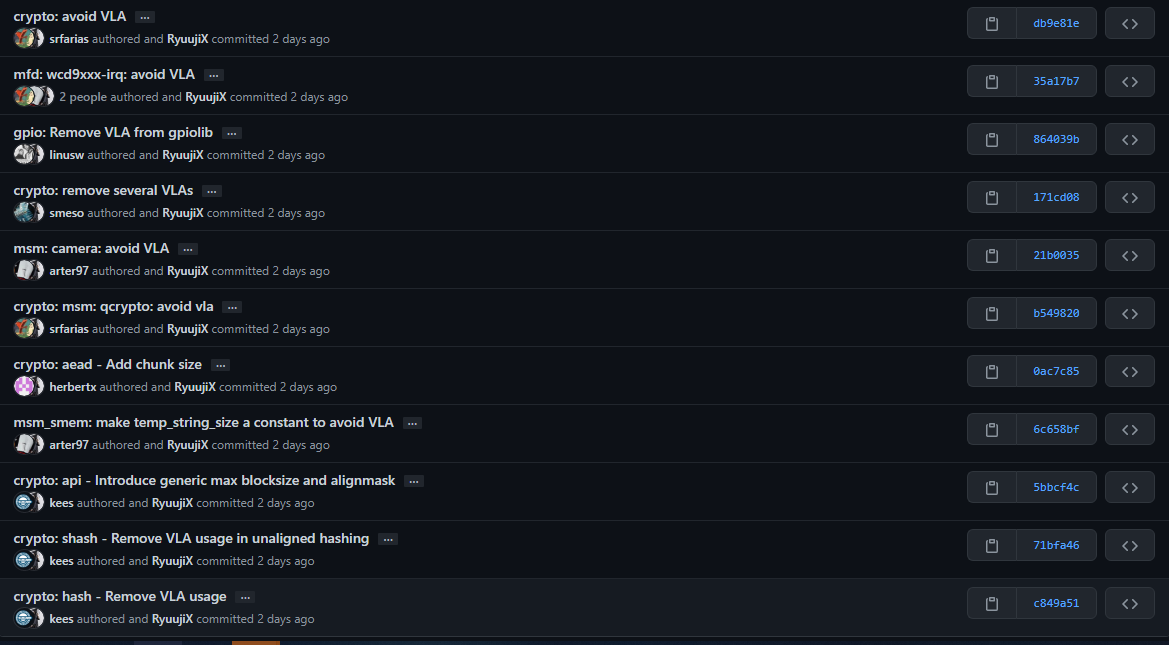1169x645 pixels.
Task: Copy full SHA for commit c849a51
Action: [x=992, y=603]
